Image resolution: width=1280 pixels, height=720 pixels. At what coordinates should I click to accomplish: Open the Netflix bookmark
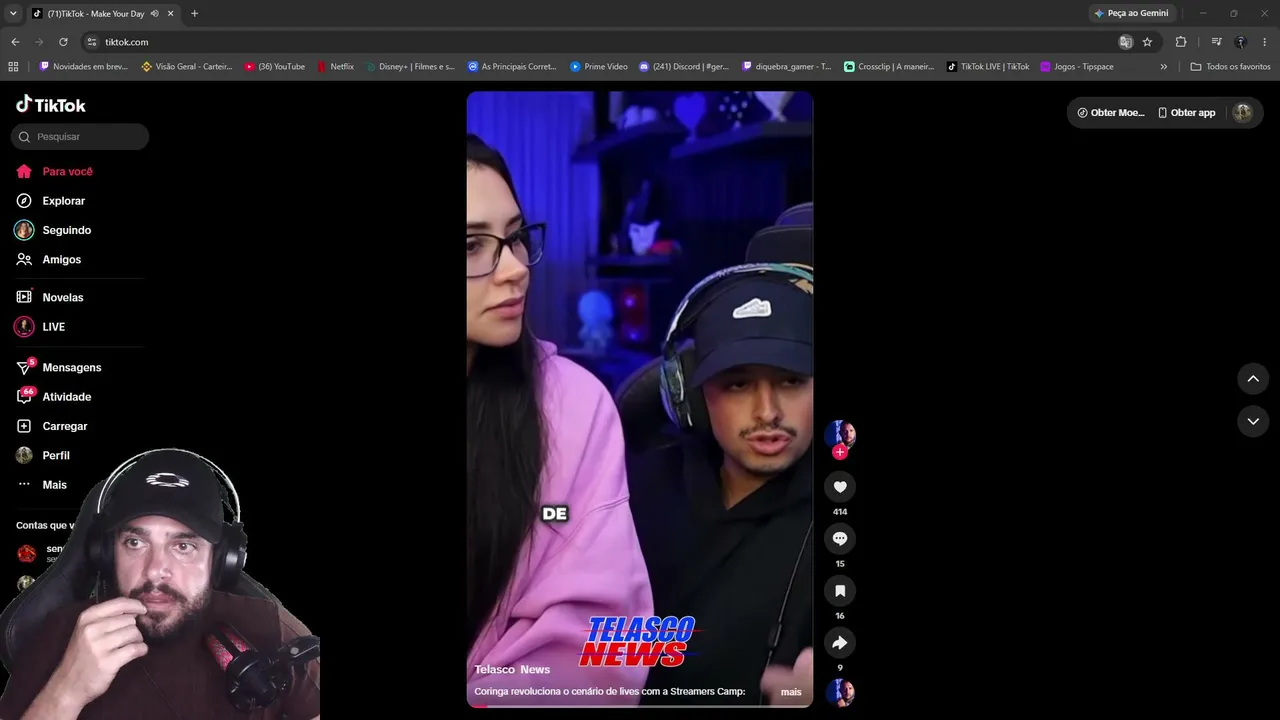[x=335, y=67]
